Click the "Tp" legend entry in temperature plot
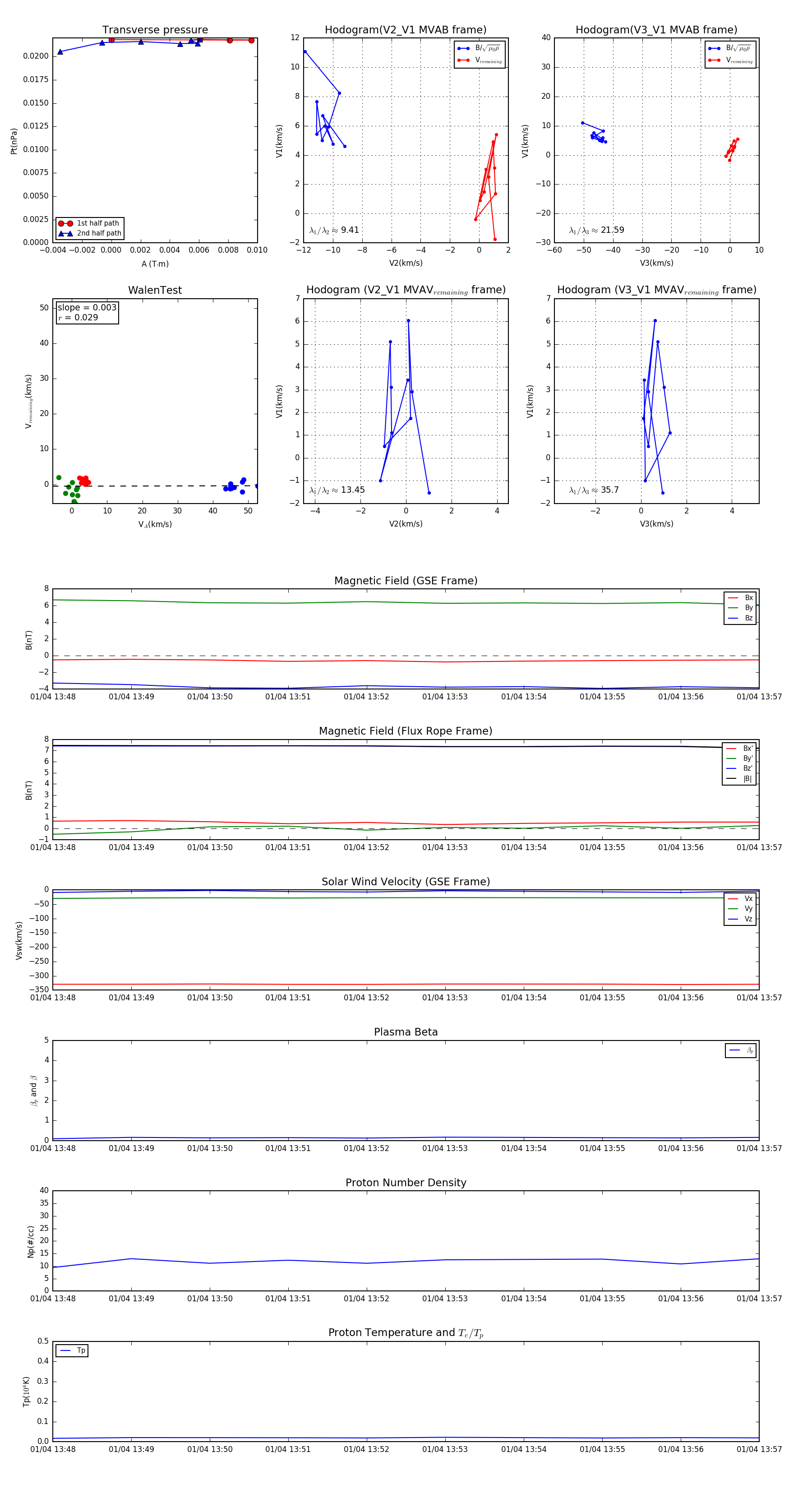 pyautogui.click(x=73, y=1351)
